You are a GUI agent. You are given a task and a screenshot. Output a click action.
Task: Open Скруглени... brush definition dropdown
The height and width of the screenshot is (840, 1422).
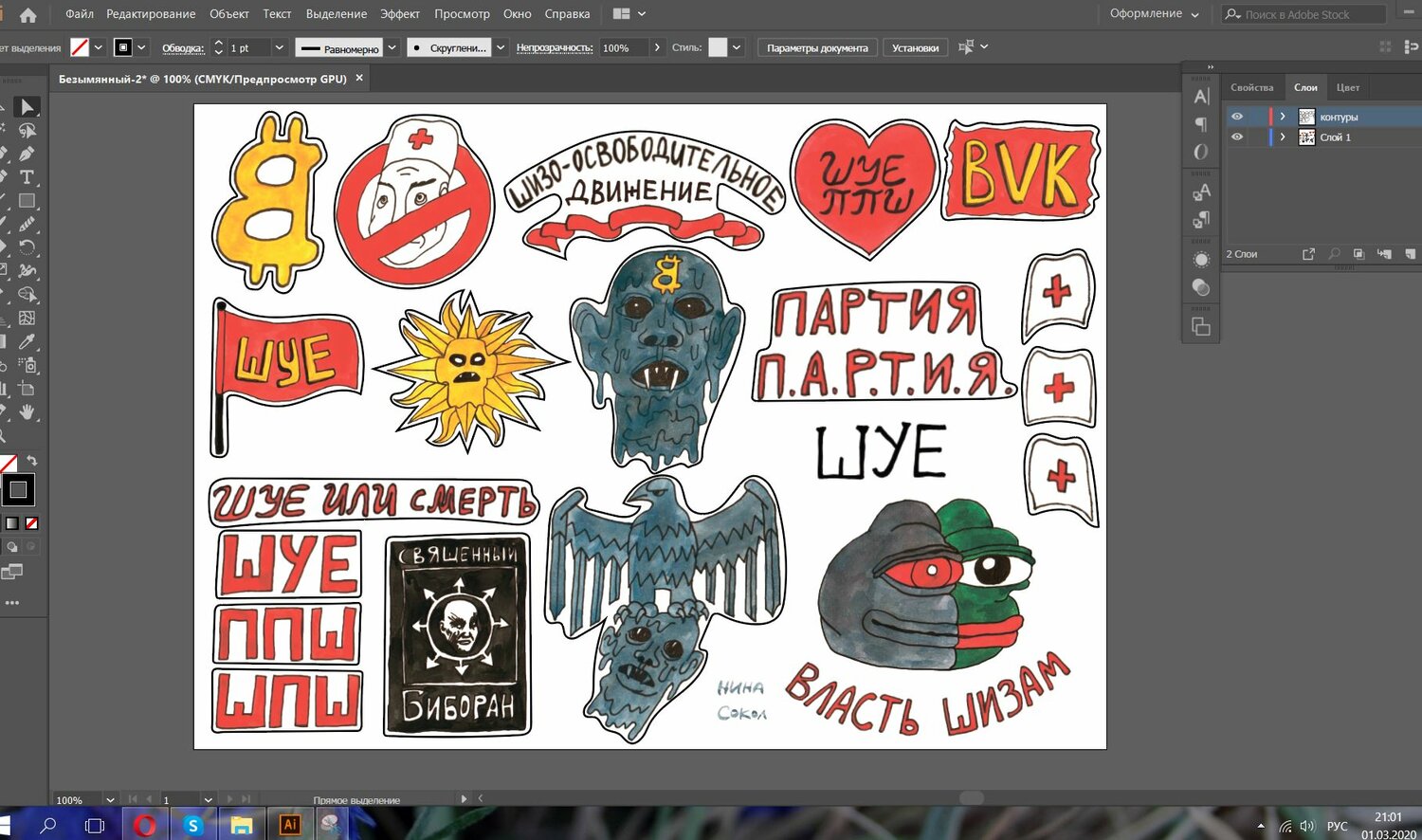pyautogui.click(x=501, y=47)
